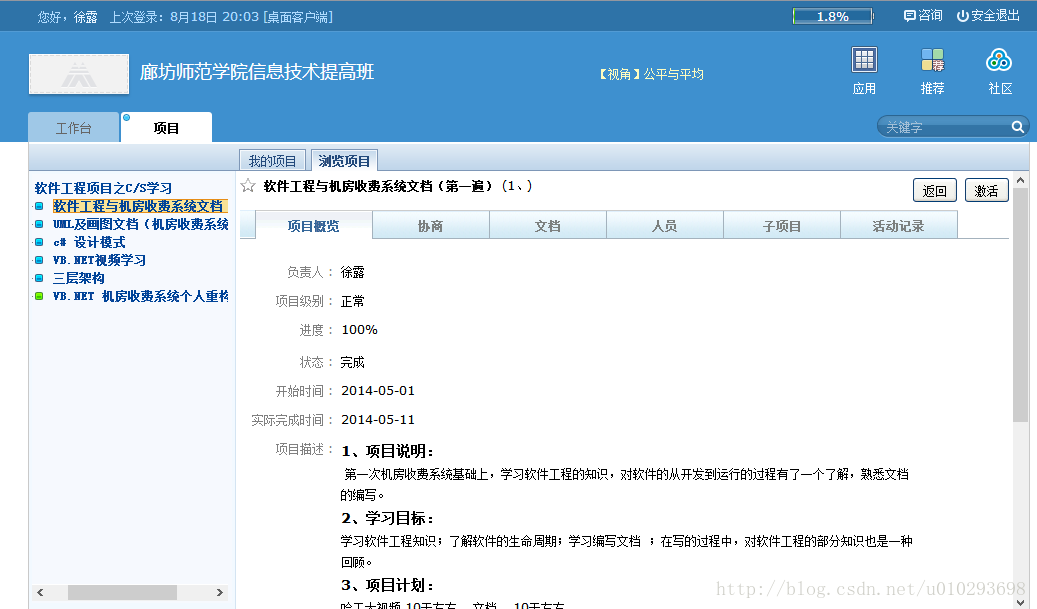
Task: Click bullet icon beside VB.NET视频学习
Action: coord(39,260)
